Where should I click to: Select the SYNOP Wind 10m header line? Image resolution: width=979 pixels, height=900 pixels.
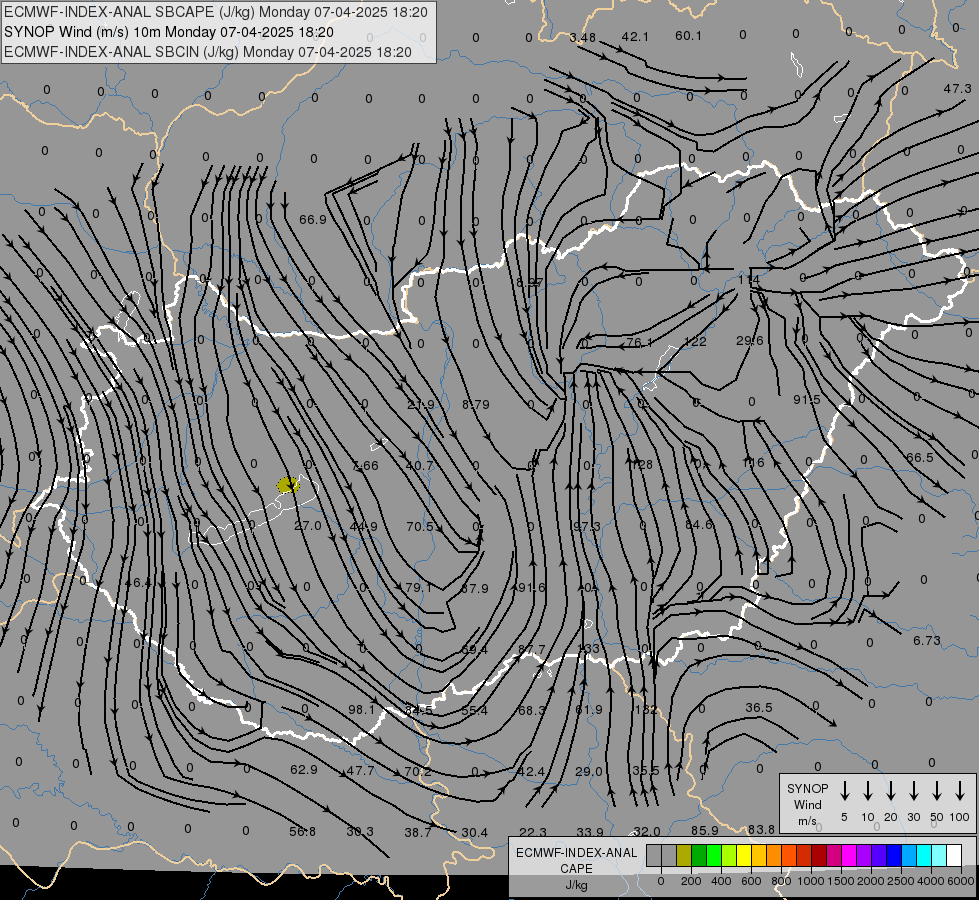169,32
